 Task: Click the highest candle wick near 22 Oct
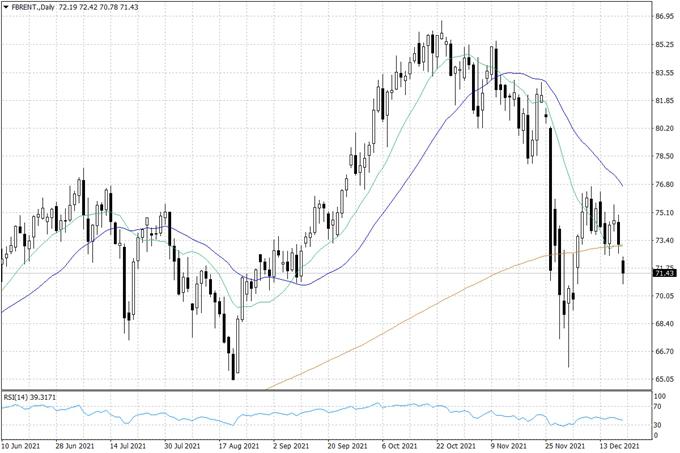coord(441,28)
